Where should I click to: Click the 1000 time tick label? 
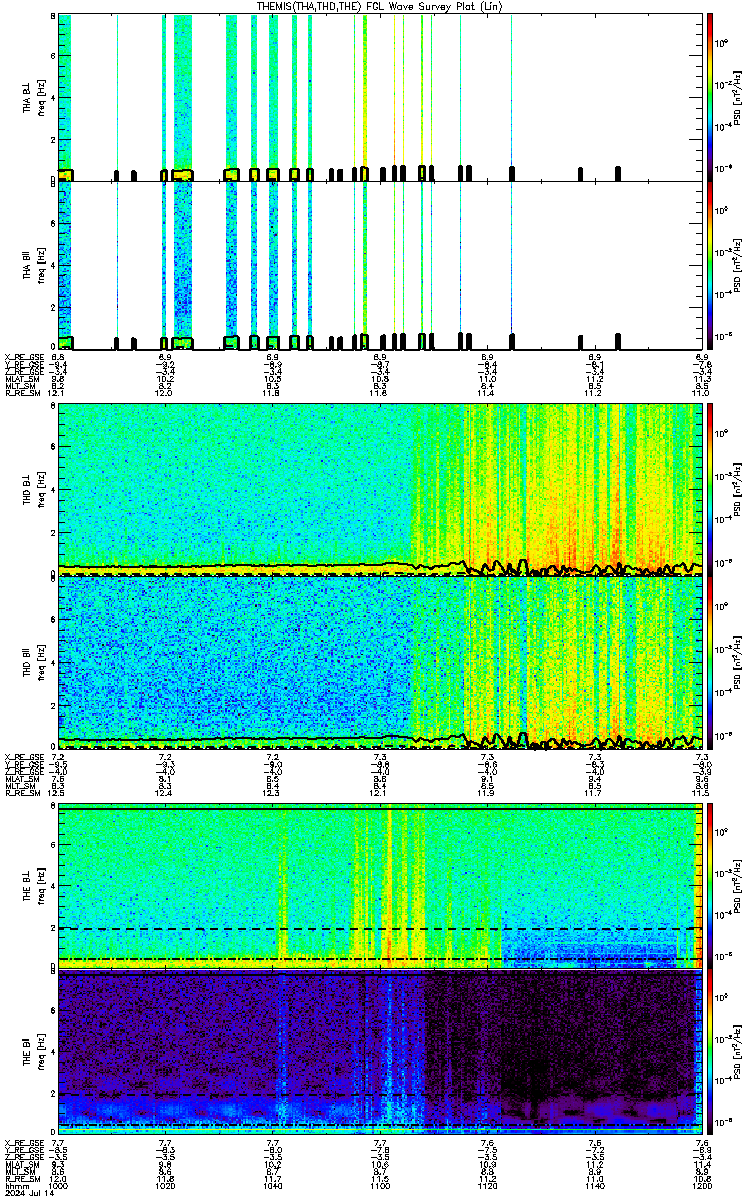(x=59, y=1187)
